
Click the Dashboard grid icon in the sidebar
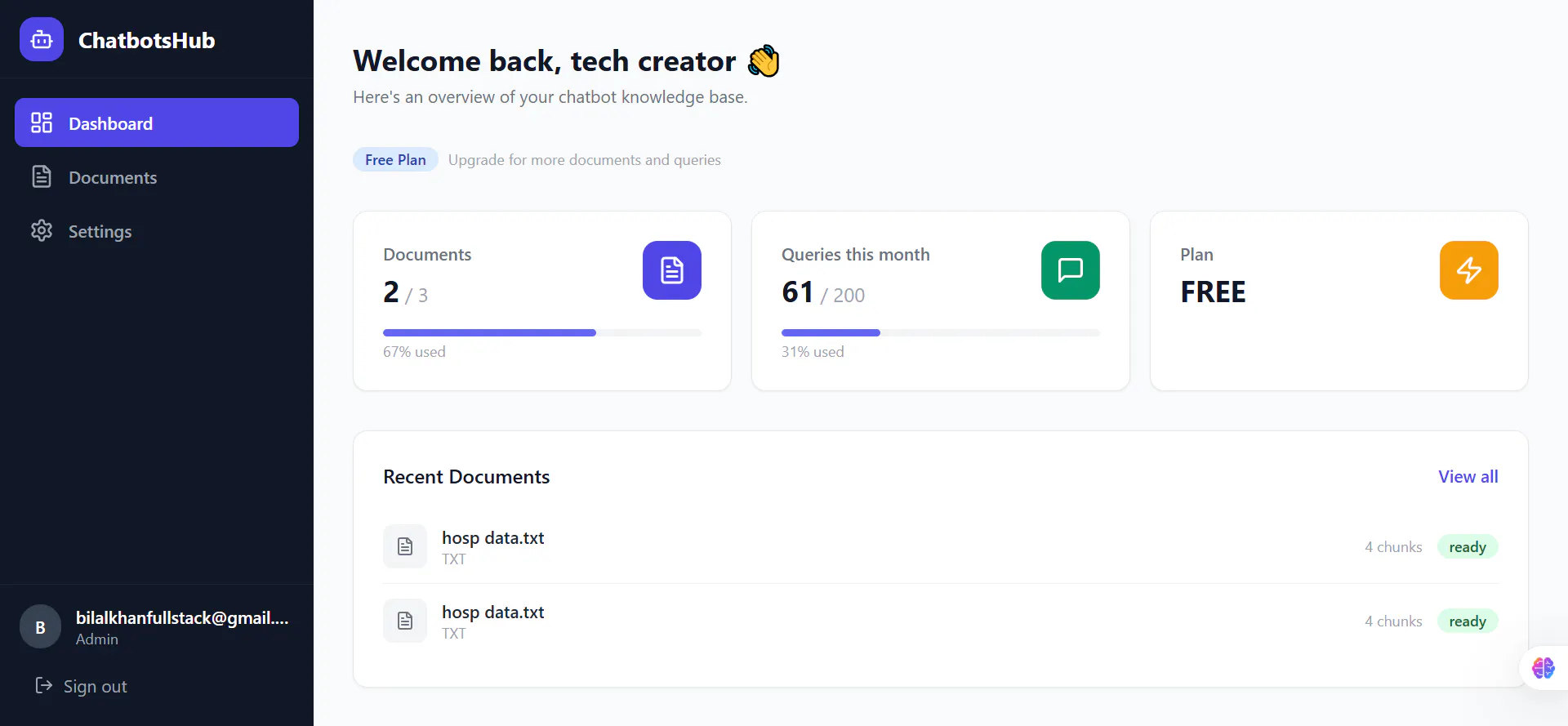pos(42,122)
